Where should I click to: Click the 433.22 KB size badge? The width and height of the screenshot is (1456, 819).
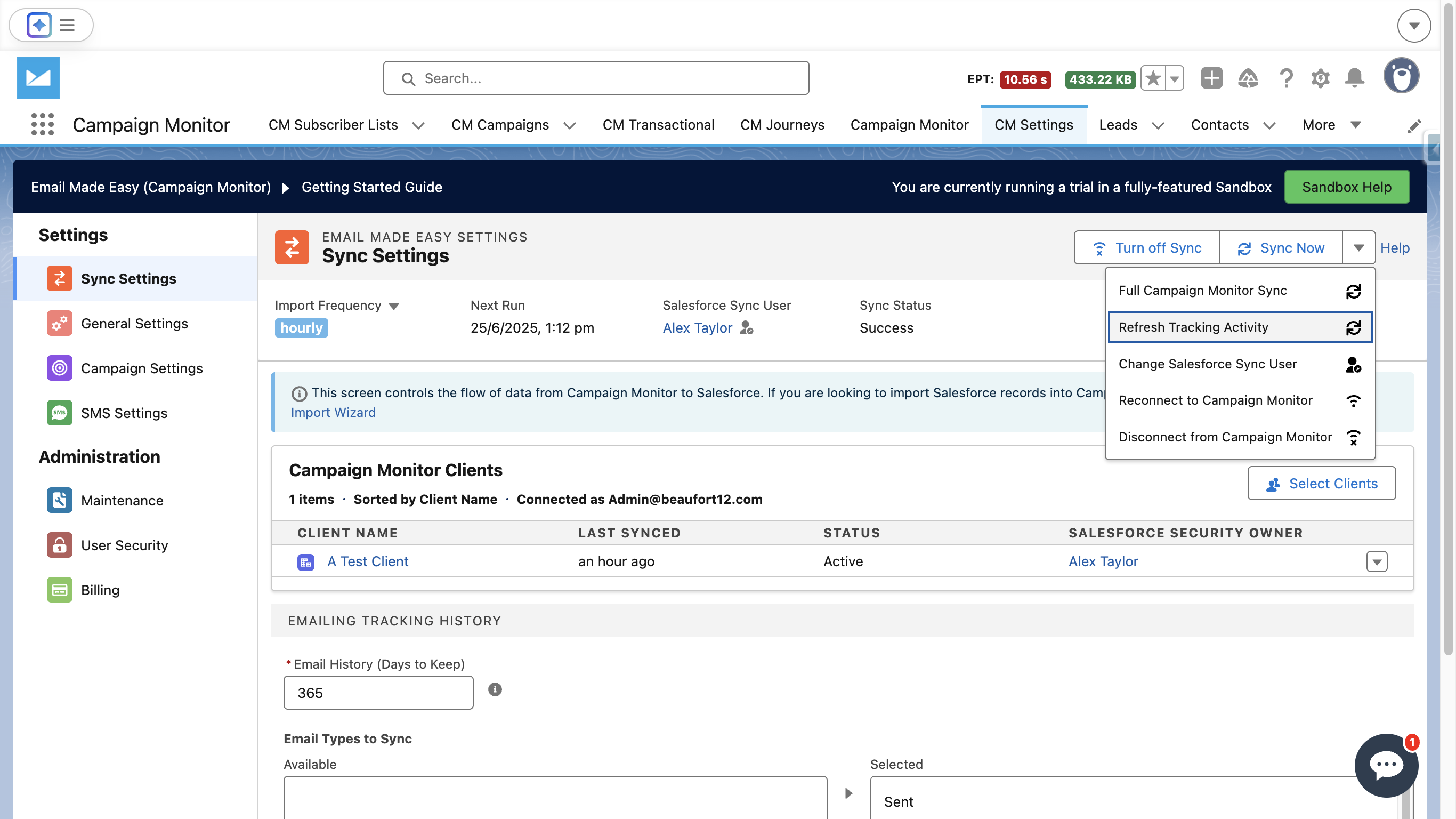coord(1100,79)
